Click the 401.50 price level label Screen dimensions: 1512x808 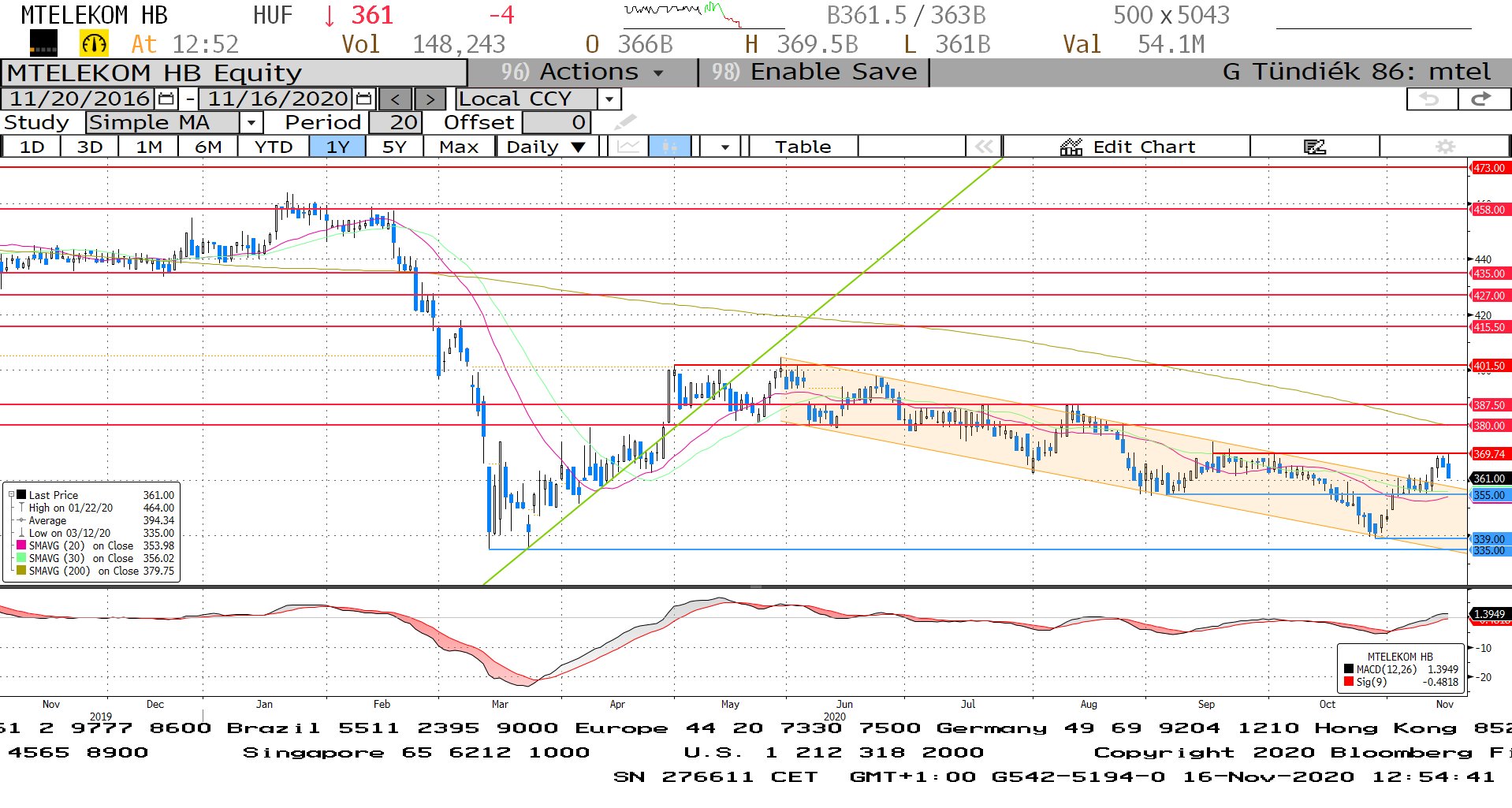1490,366
